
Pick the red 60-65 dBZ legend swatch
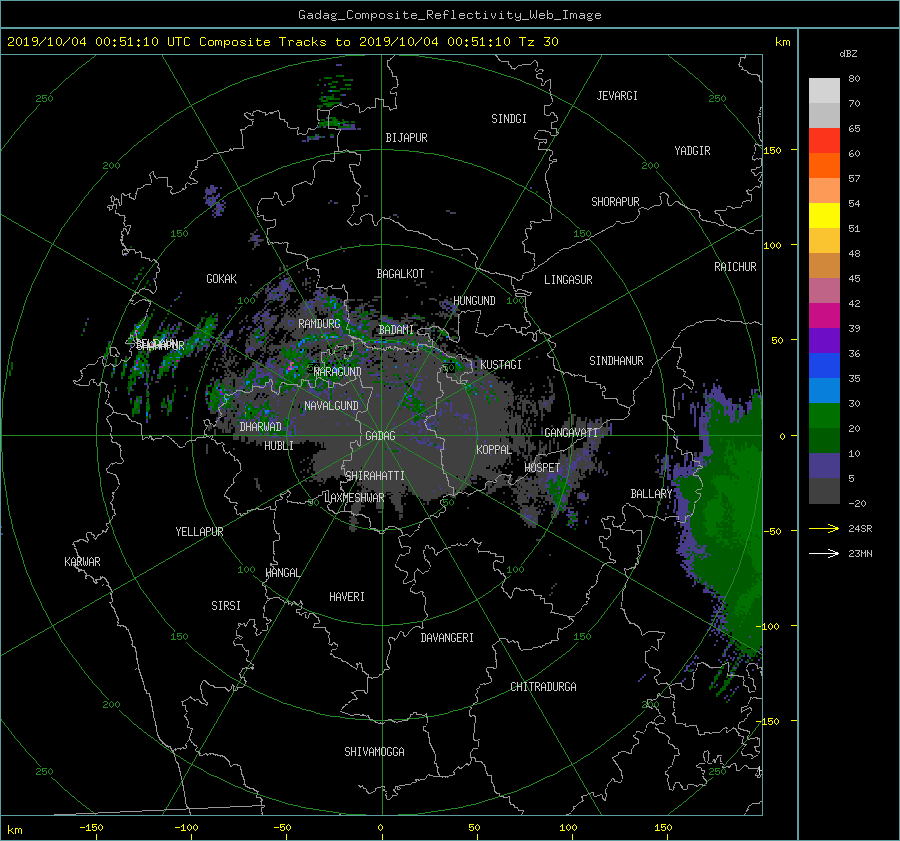click(824, 141)
